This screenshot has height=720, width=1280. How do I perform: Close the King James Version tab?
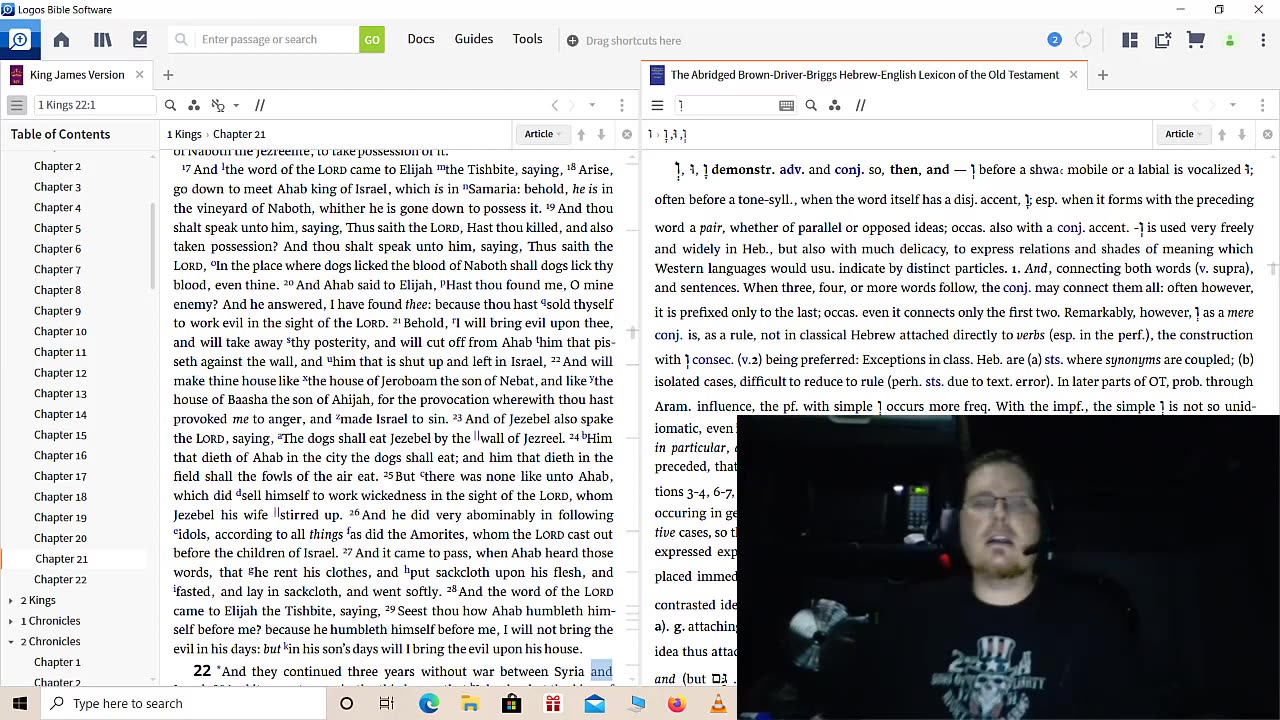point(140,75)
